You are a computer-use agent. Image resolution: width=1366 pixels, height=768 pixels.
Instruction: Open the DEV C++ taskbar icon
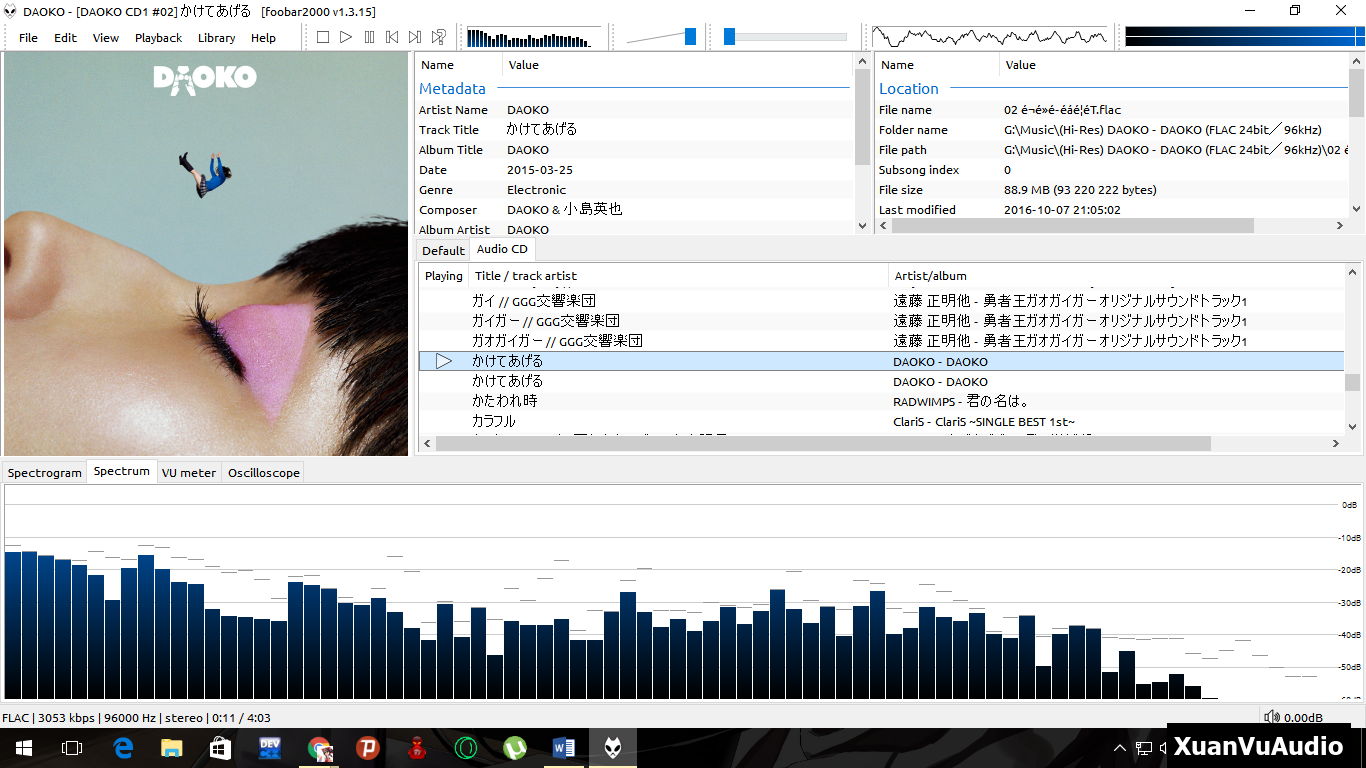coord(270,748)
